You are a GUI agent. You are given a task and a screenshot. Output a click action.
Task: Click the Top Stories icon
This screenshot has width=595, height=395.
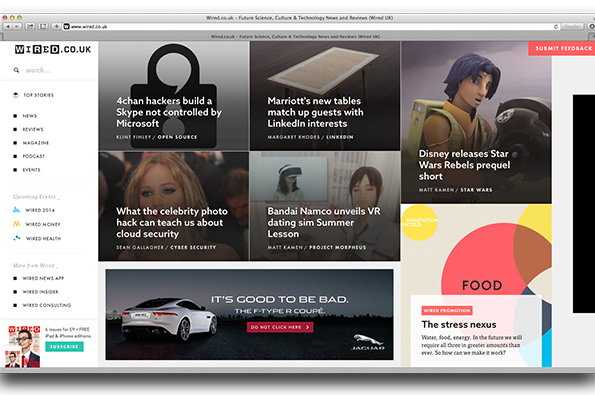tap(16, 95)
